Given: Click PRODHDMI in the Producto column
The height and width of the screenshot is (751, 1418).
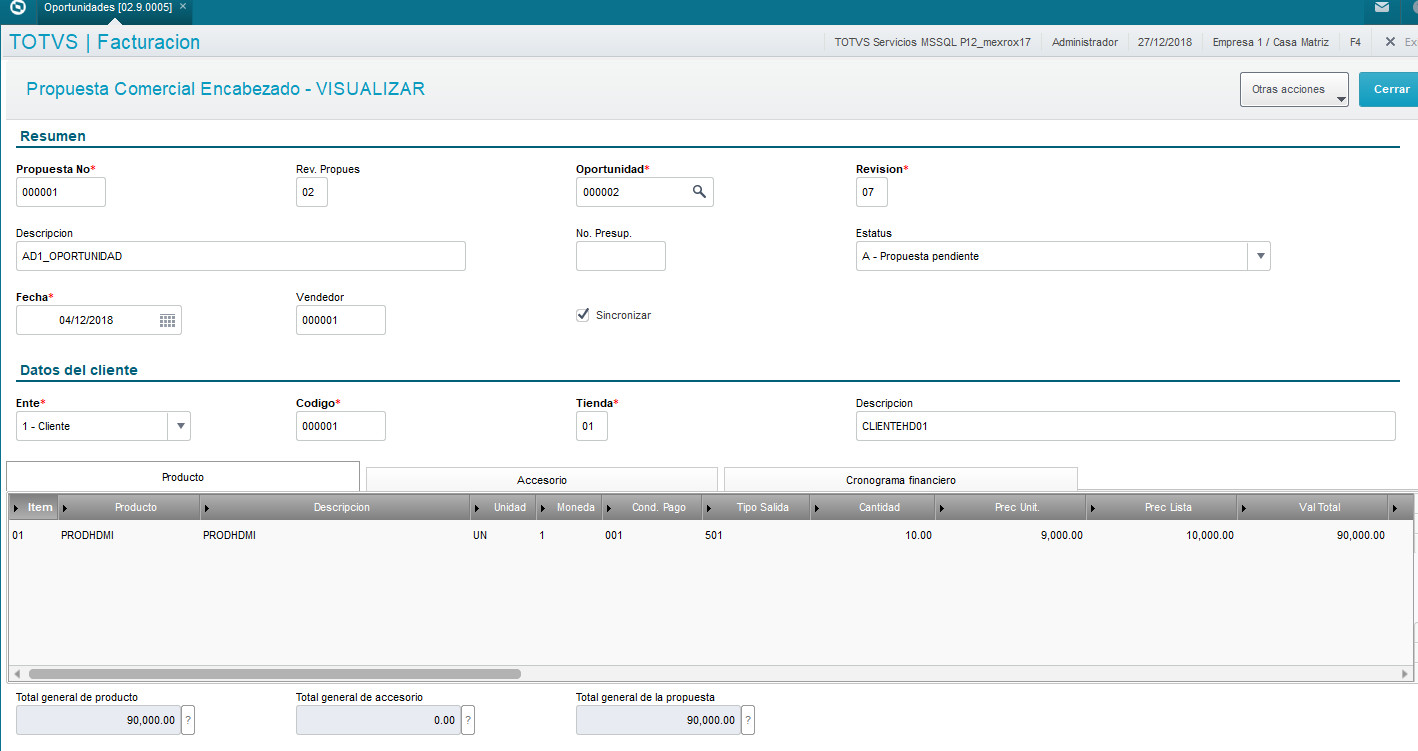Looking at the screenshot, I should [x=87, y=535].
